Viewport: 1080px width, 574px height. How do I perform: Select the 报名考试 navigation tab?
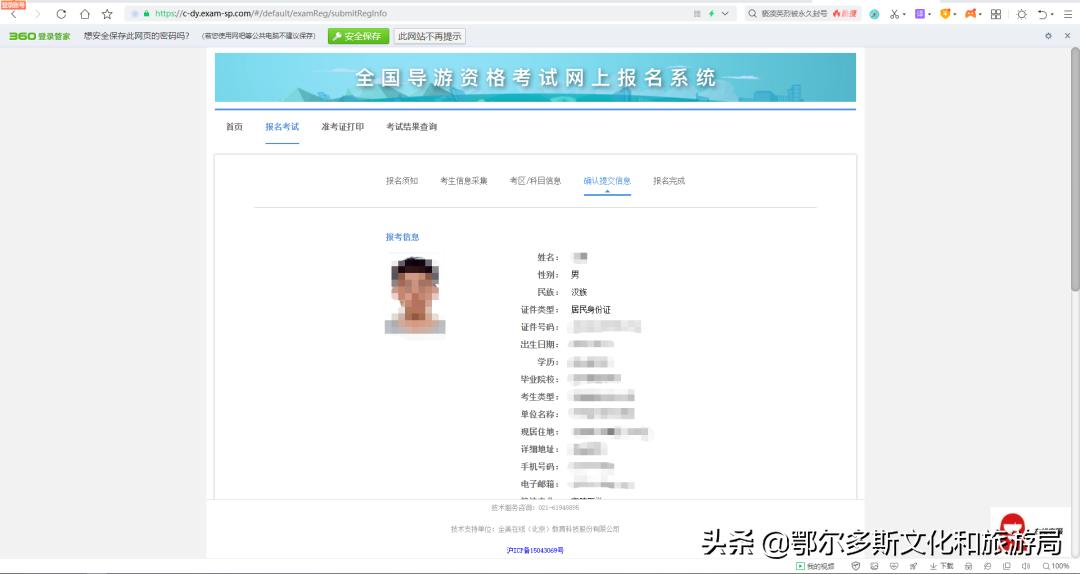pos(282,127)
